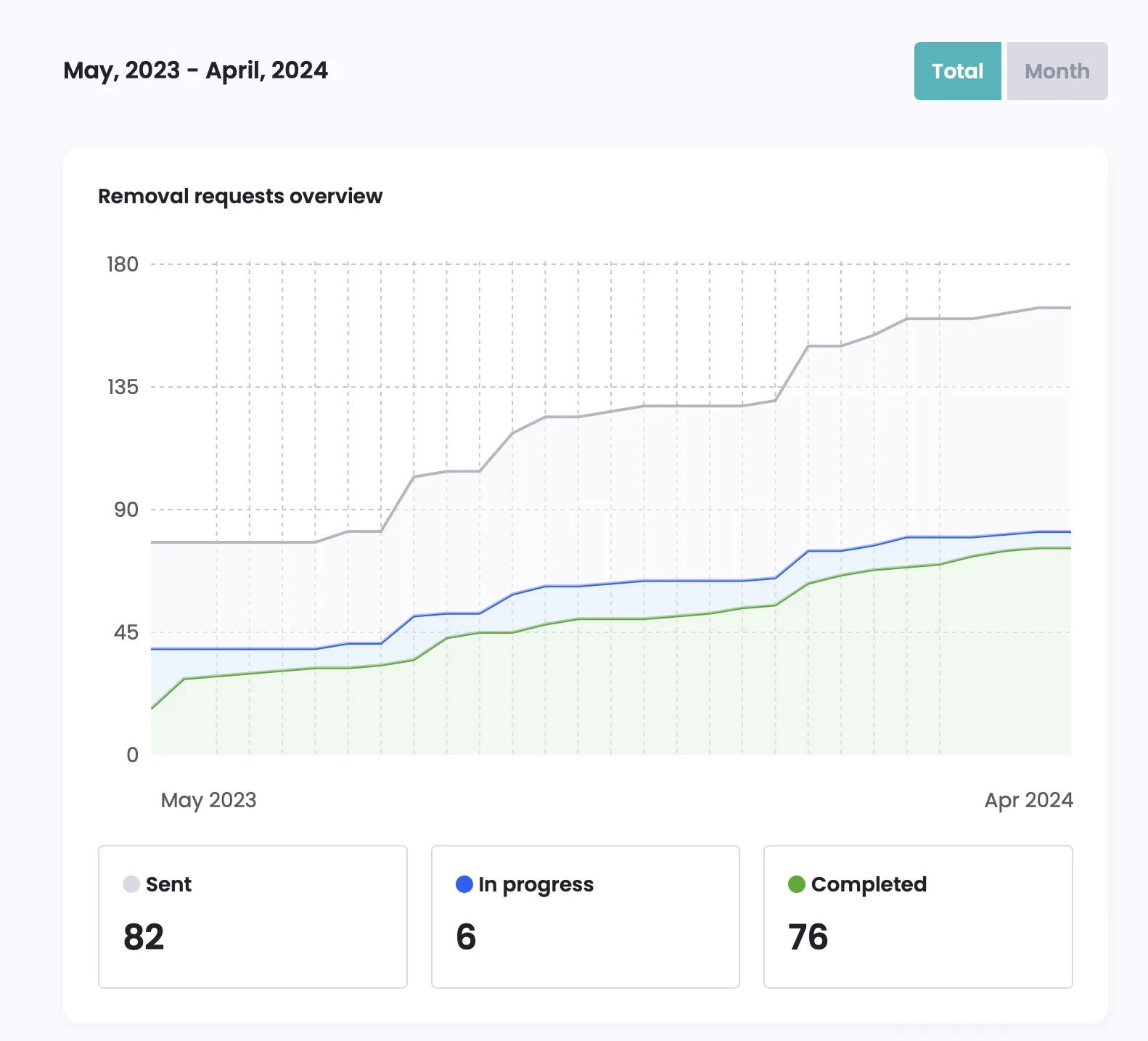This screenshot has width=1148, height=1041.
Task: Click the 90 y-axis label
Action: (x=126, y=510)
